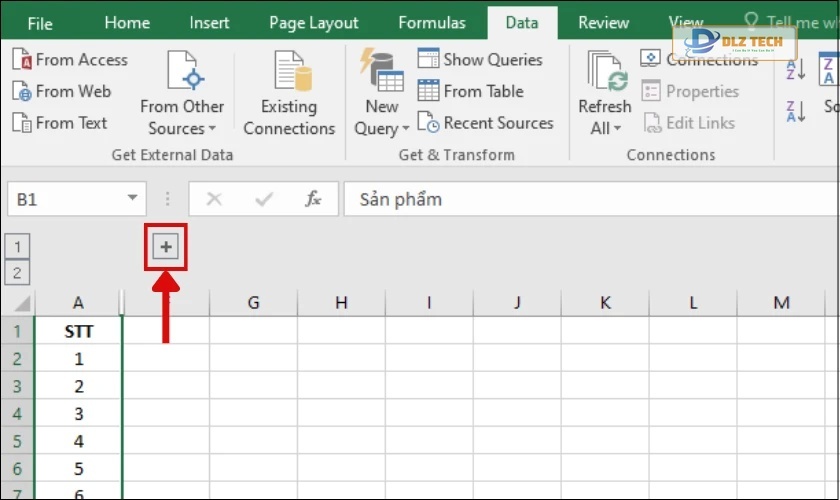Switch to the Page Layout tab
The image size is (840, 500).
[x=314, y=22]
